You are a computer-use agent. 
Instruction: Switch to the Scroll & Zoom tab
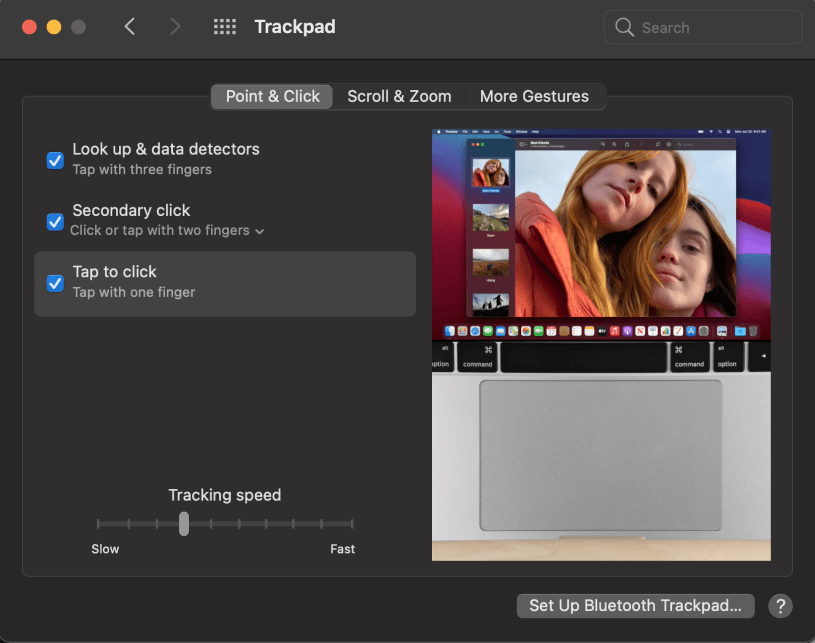click(399, 97)
